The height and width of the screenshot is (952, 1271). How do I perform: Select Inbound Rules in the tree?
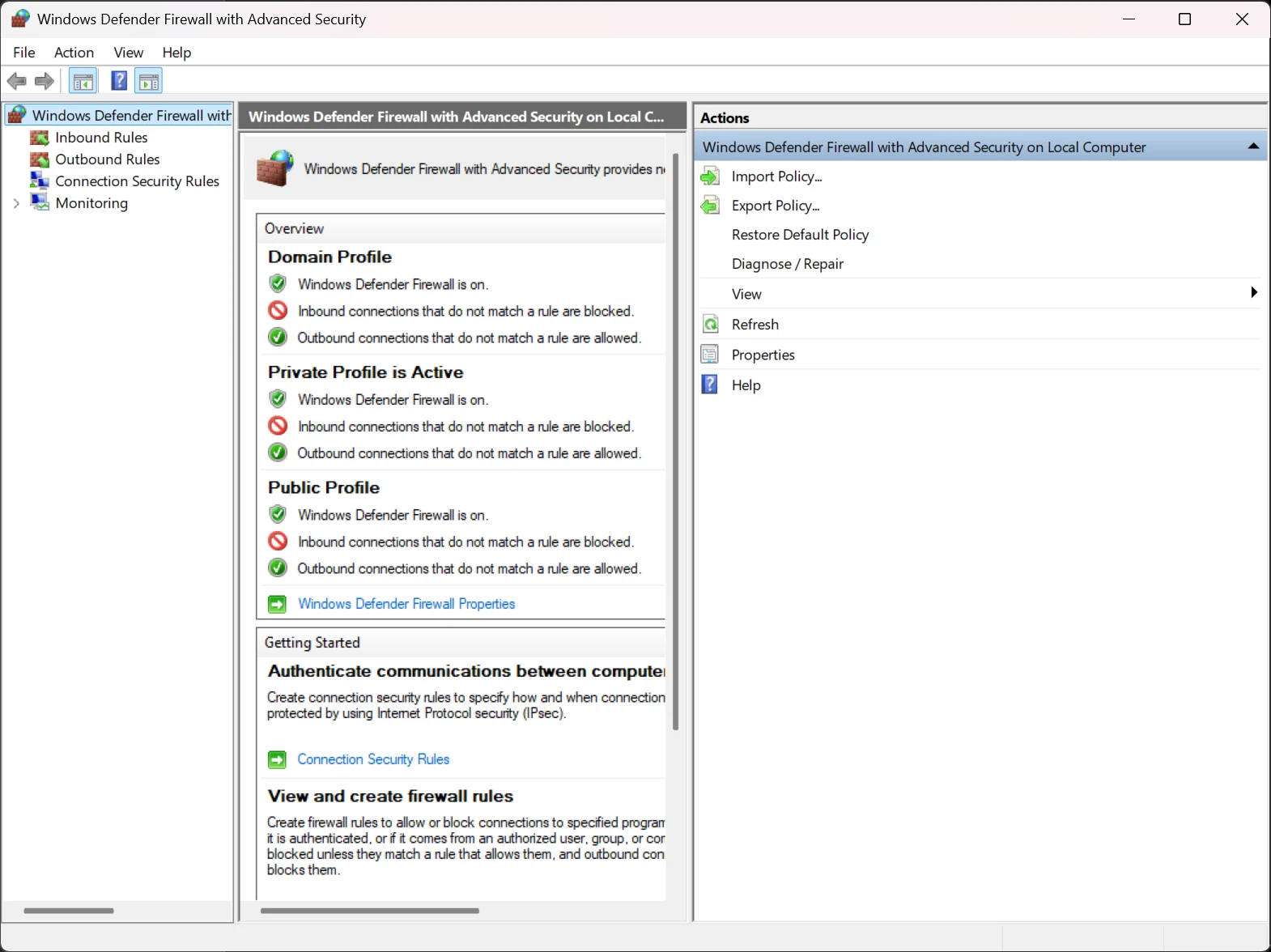[101, 138]
